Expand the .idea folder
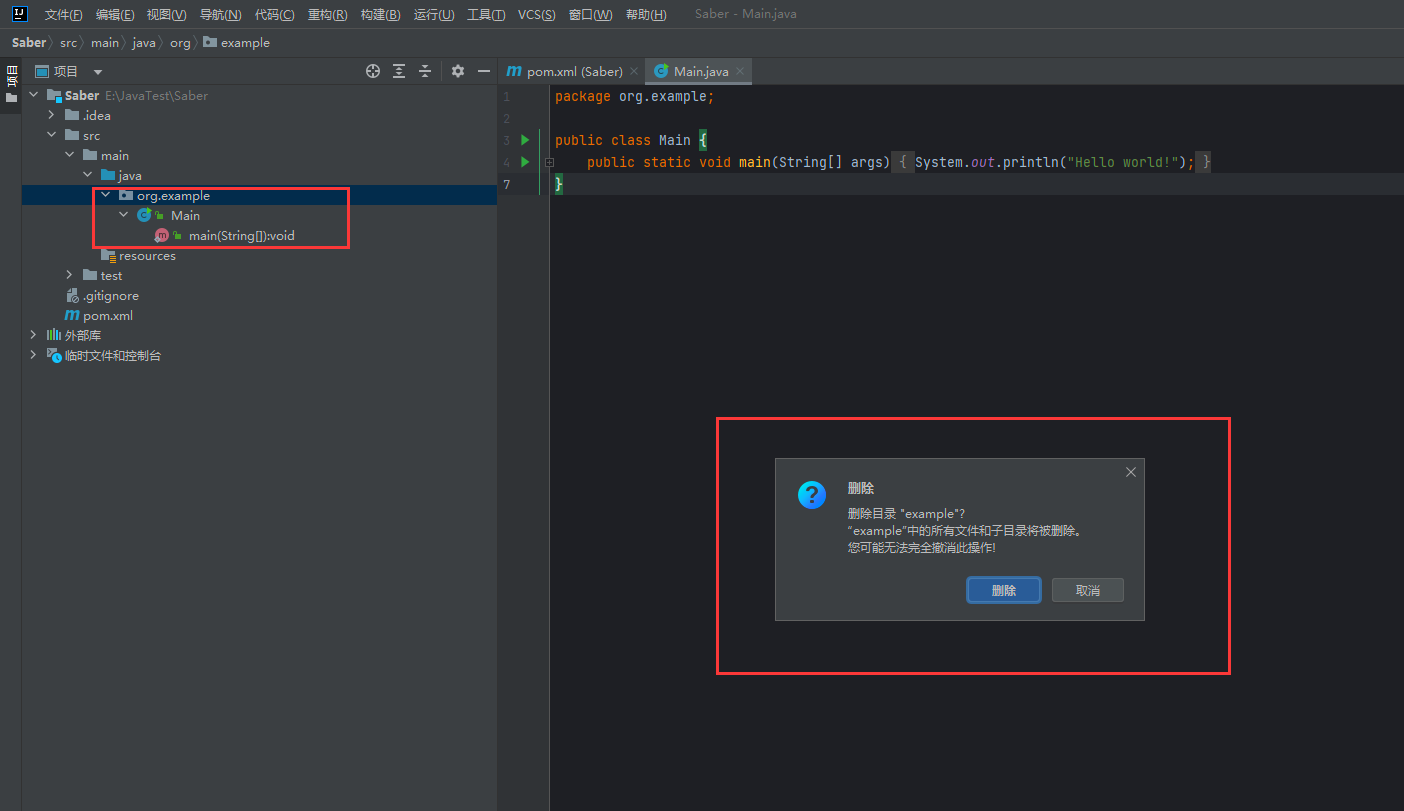This screenshot has height=811, width=1404. 51,116
